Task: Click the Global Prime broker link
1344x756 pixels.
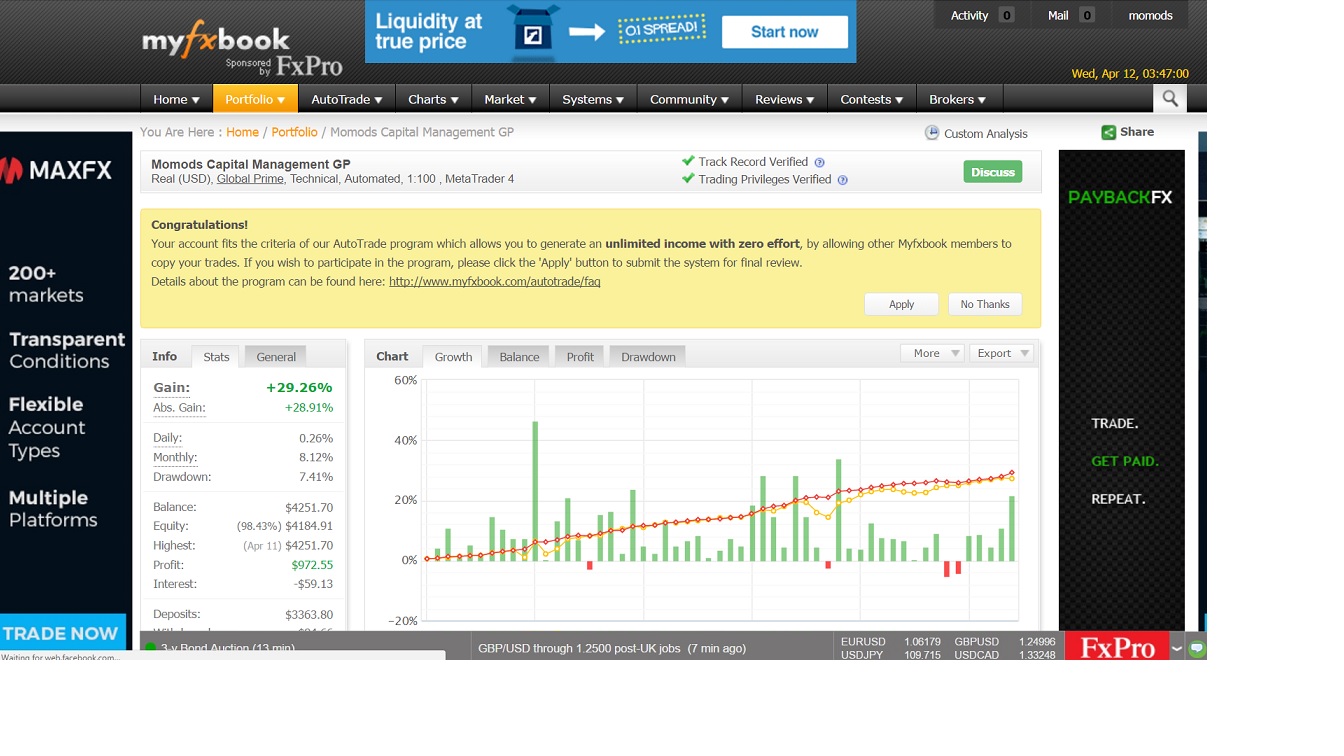Action: tap(250, 179)
